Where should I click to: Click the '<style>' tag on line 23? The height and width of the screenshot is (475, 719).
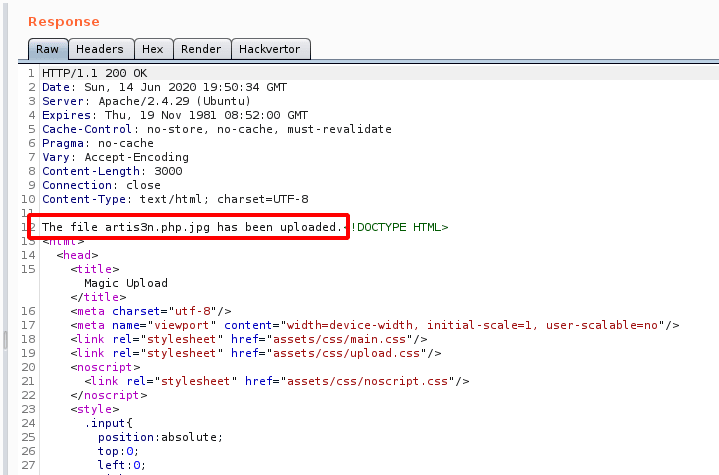tap(95, 409)
